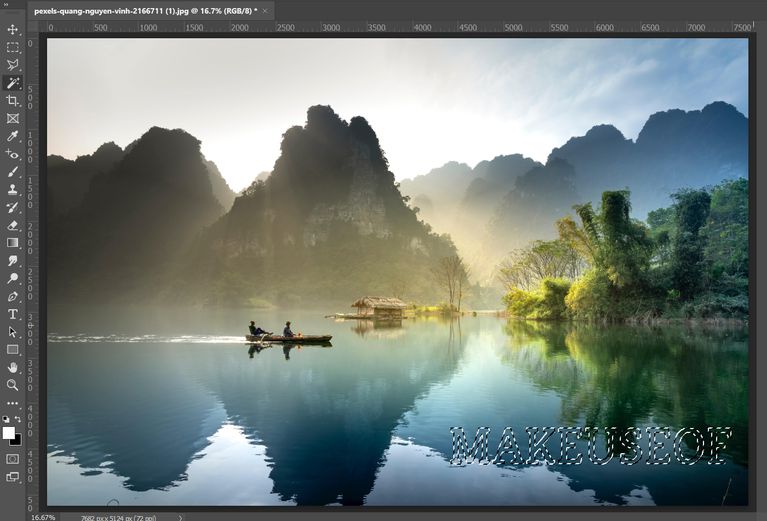Select the Brush tool

pos(13,172)
